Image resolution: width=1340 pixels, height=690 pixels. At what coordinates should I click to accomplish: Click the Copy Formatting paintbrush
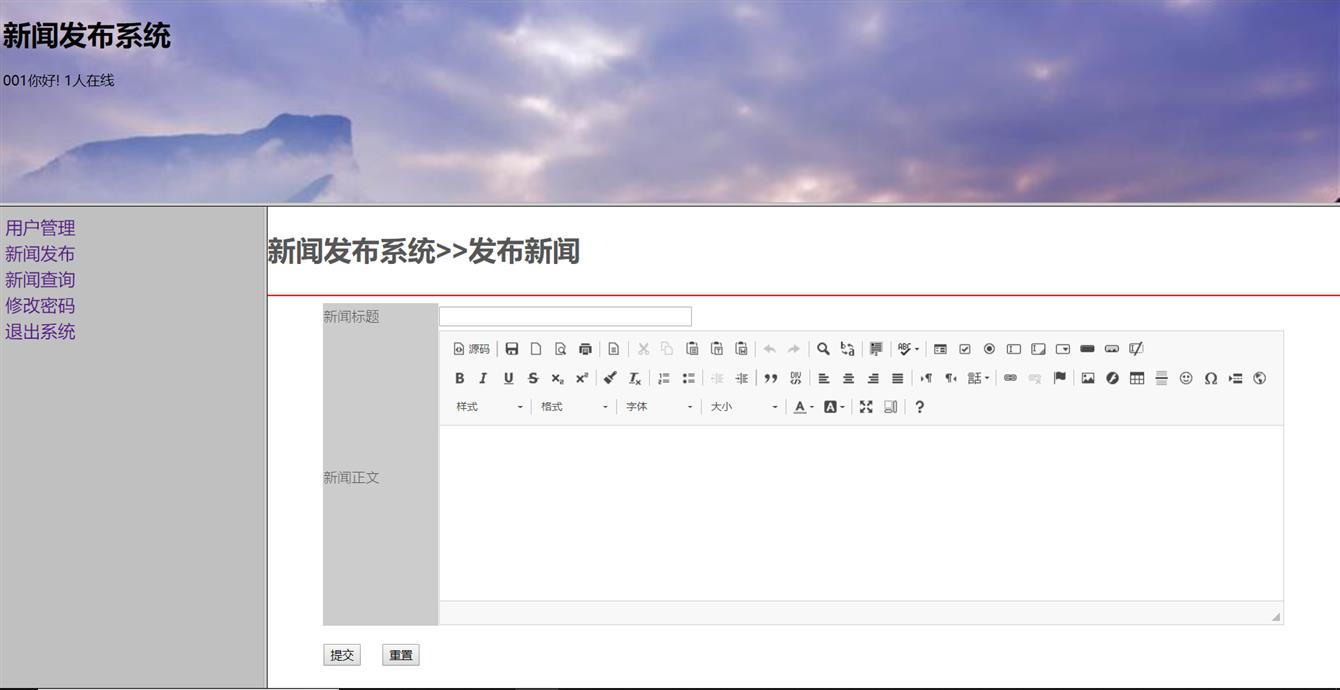(610, 378)
